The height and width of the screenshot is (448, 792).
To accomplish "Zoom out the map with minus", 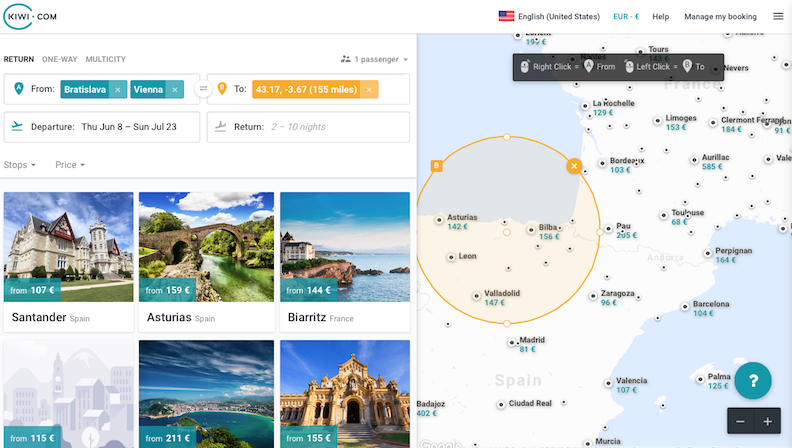I will [740, 421].
